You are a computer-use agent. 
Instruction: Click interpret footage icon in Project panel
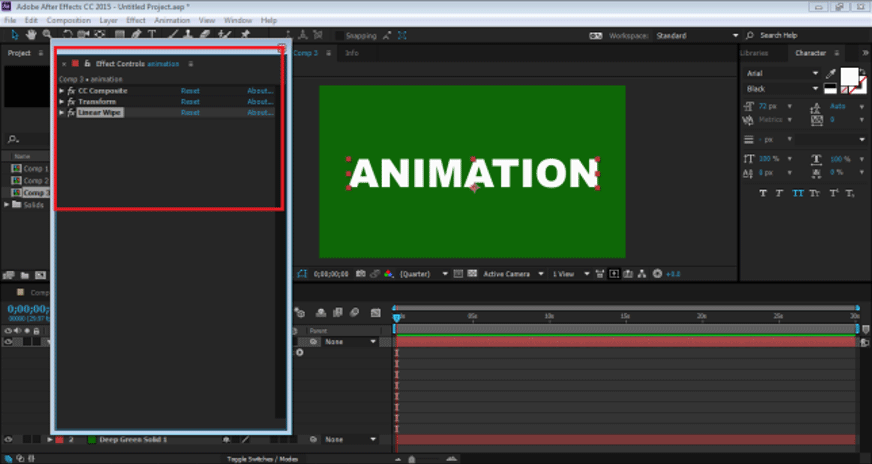pos(8,275)
